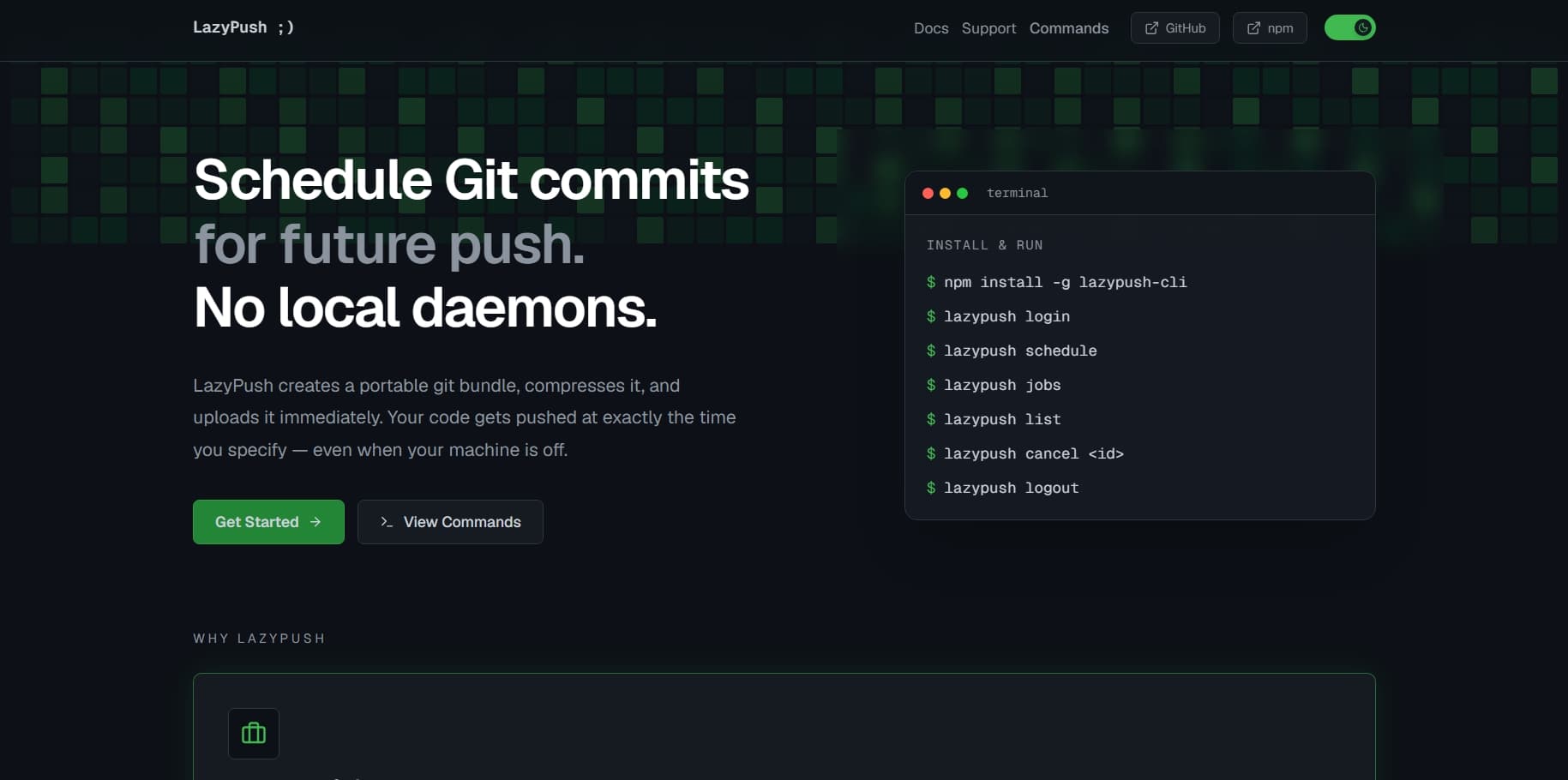Screen dimensions: 1568x780
Task: Click the red terminal window dot
Action: pyautogui.click(x=928, y=193)
